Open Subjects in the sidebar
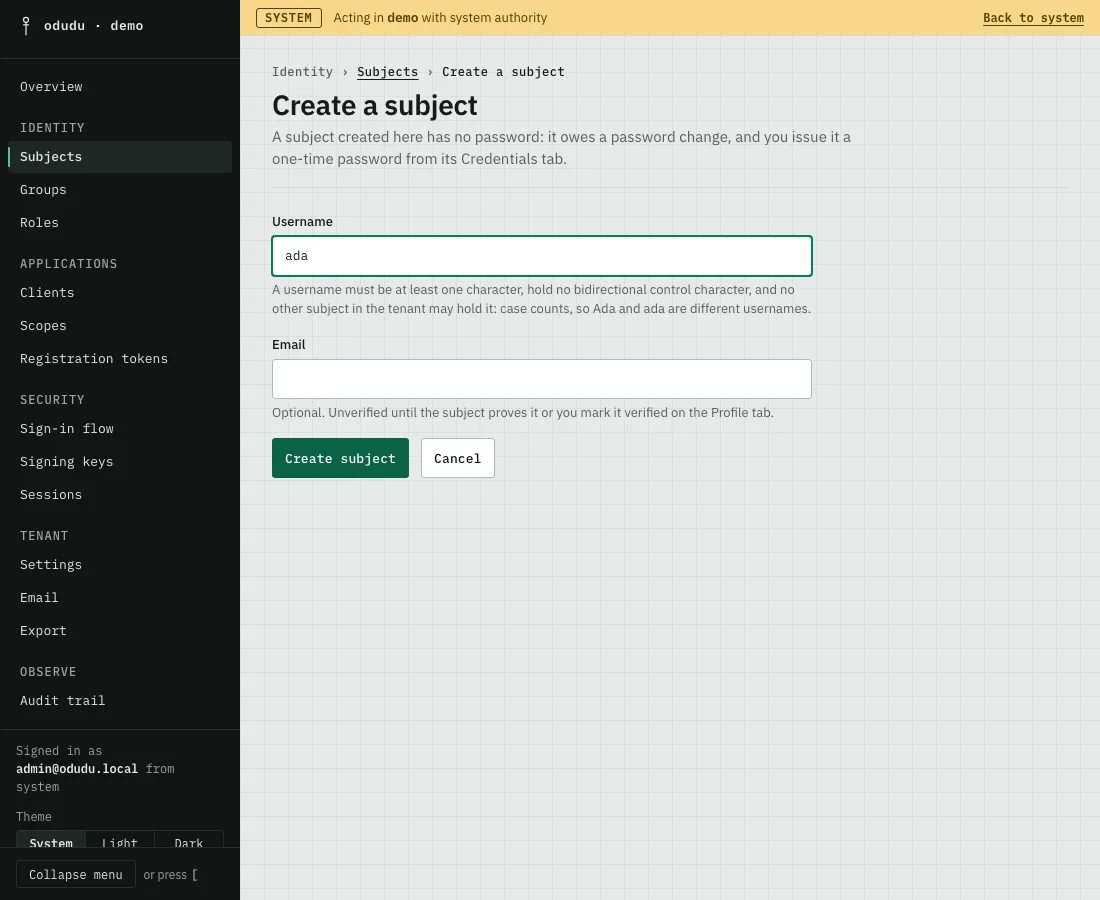Image resolution: width=1100 pixels, height=900 pixels. 120,157
